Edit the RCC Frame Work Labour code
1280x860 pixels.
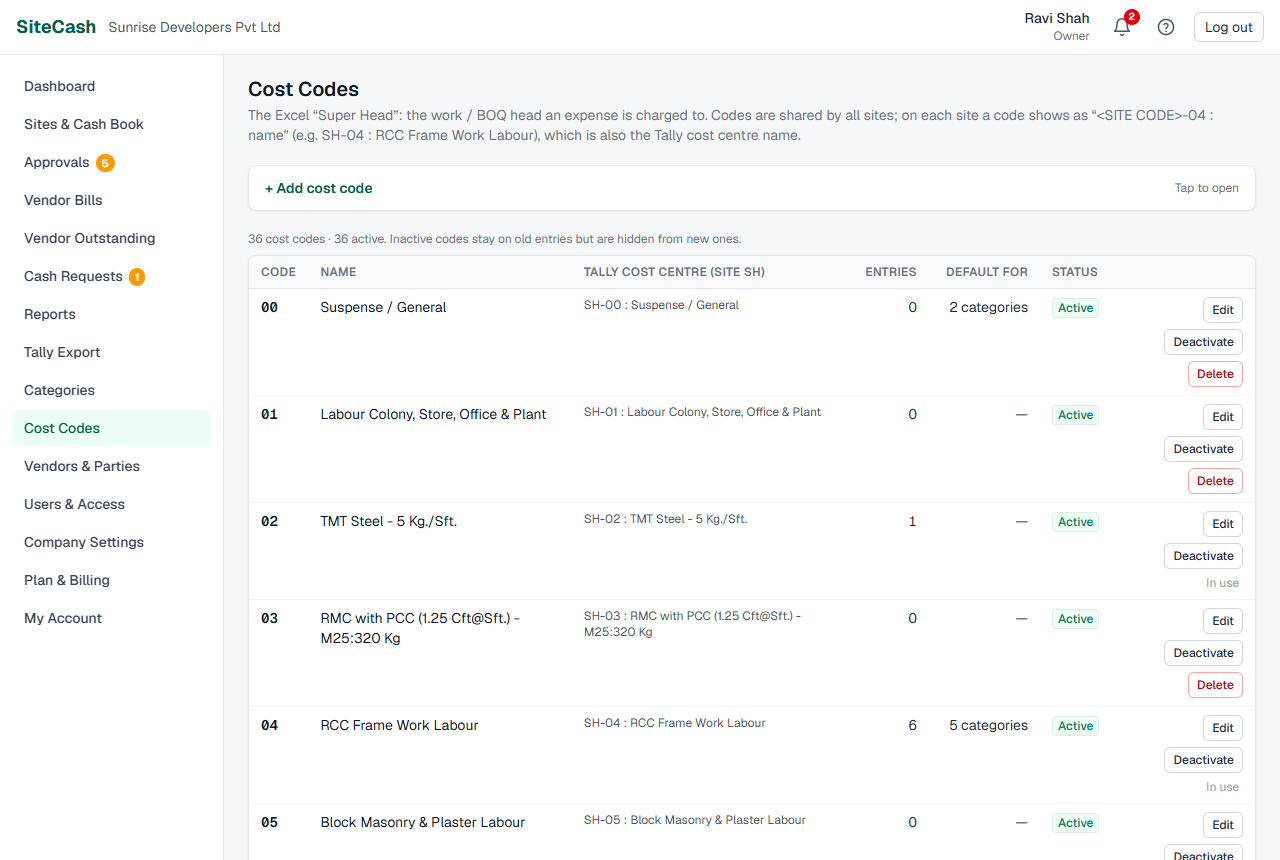(x=1223, y=728)
